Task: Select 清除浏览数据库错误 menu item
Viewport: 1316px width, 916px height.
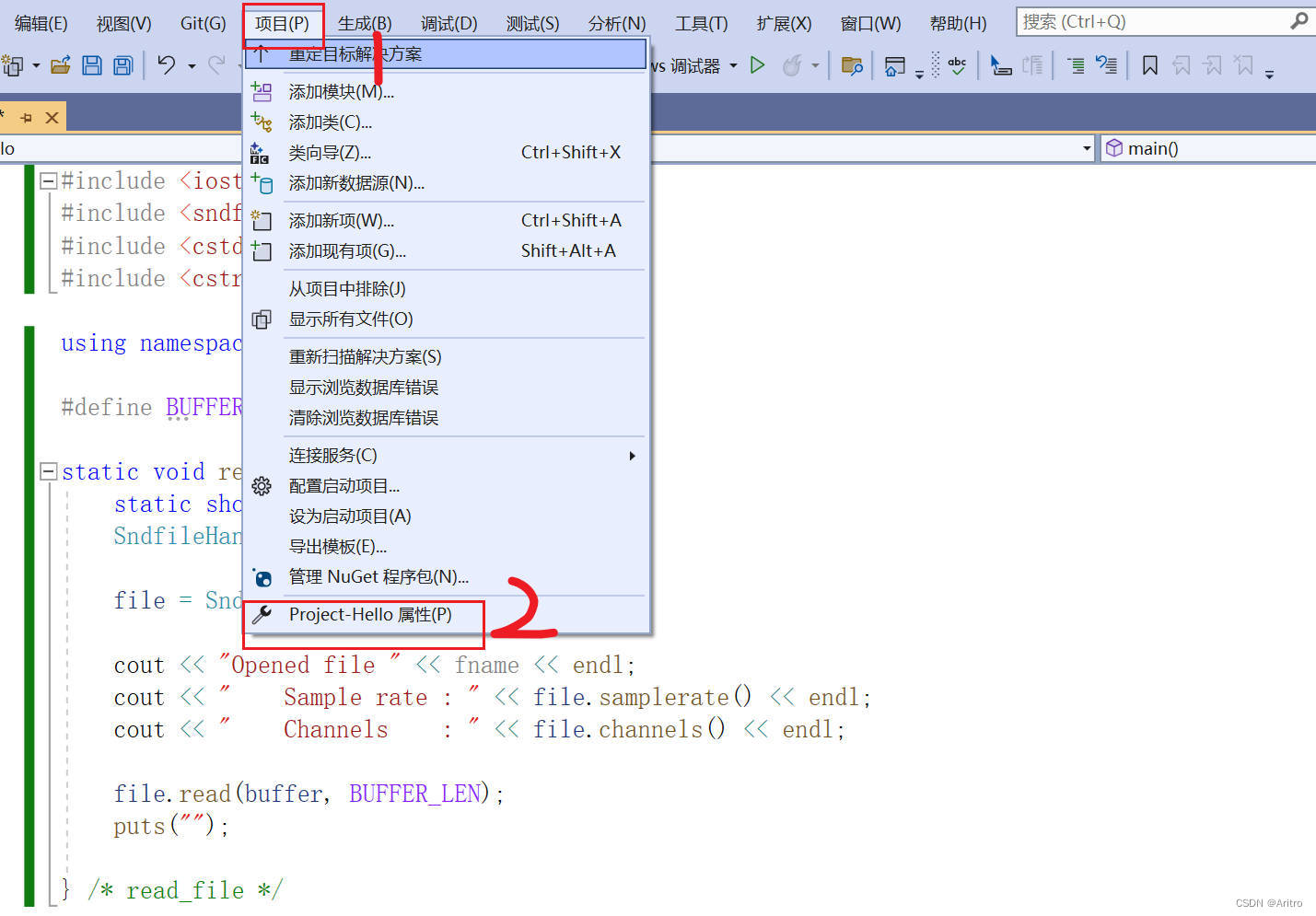Action: 446,418
